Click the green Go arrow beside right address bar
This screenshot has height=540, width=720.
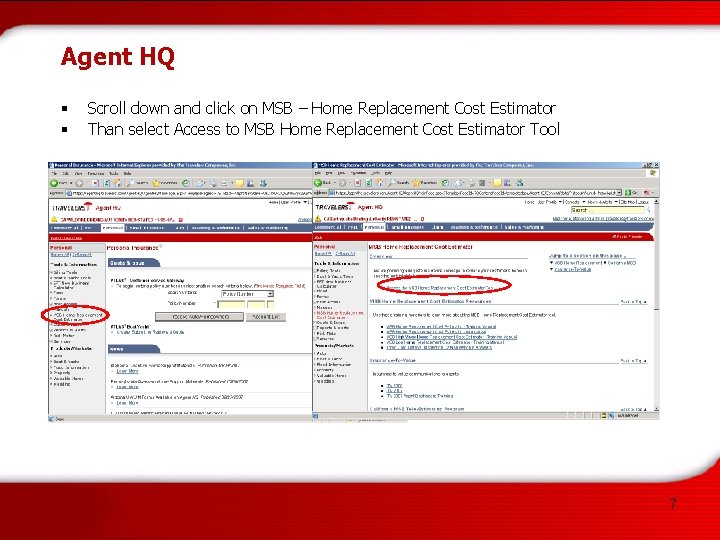coord(627,193)
